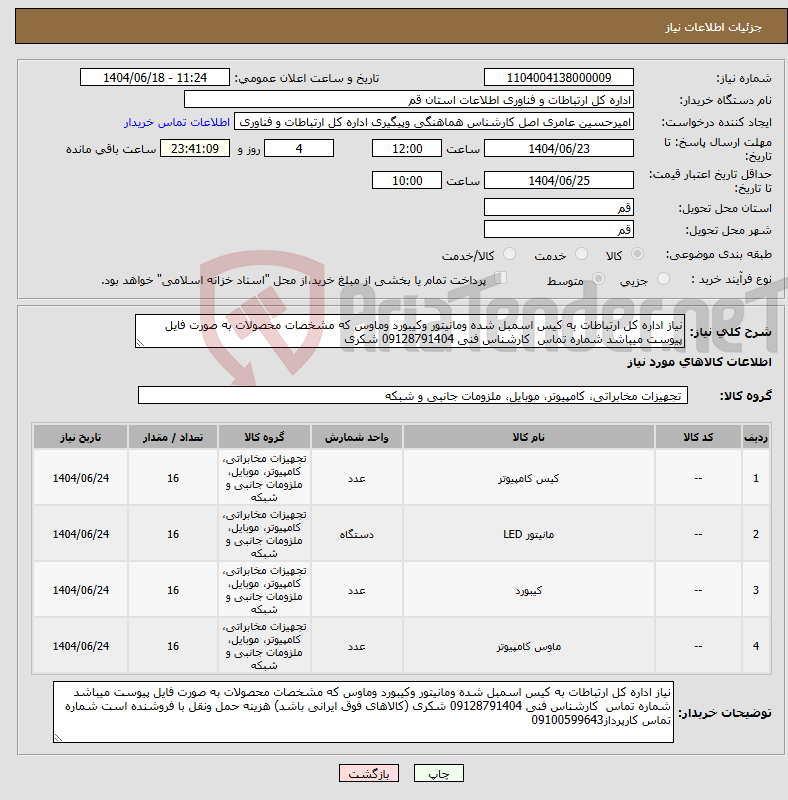This screenshot has height=800, width=788.
Task: Click the response deadline time 12:00
Action: [x=407, y=148]
